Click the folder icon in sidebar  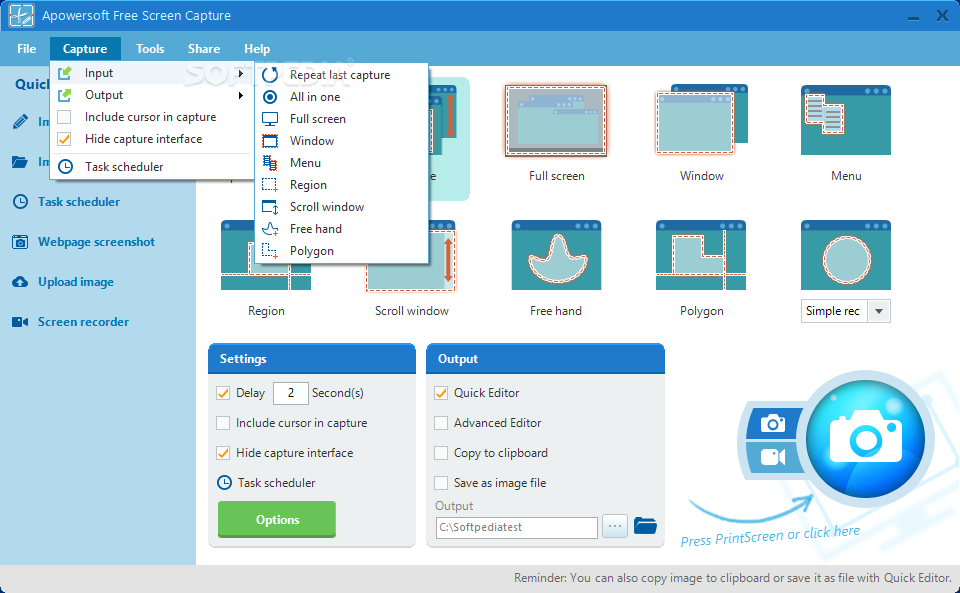tap(20, 162)
